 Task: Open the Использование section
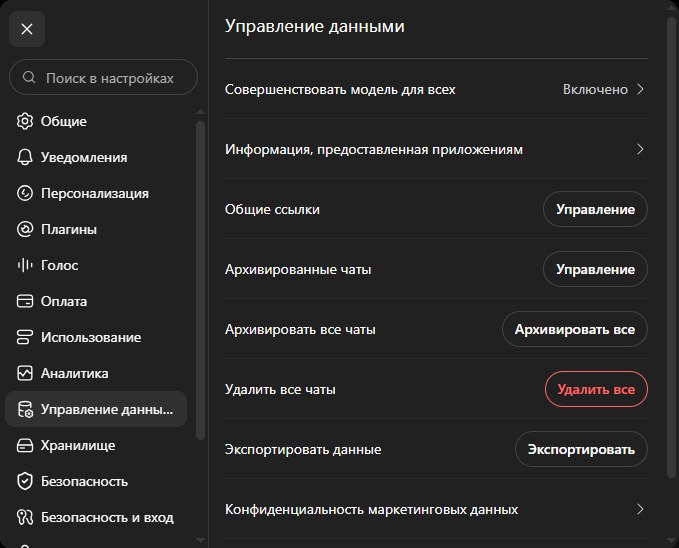pyautogui.click(x=96, y=337)
